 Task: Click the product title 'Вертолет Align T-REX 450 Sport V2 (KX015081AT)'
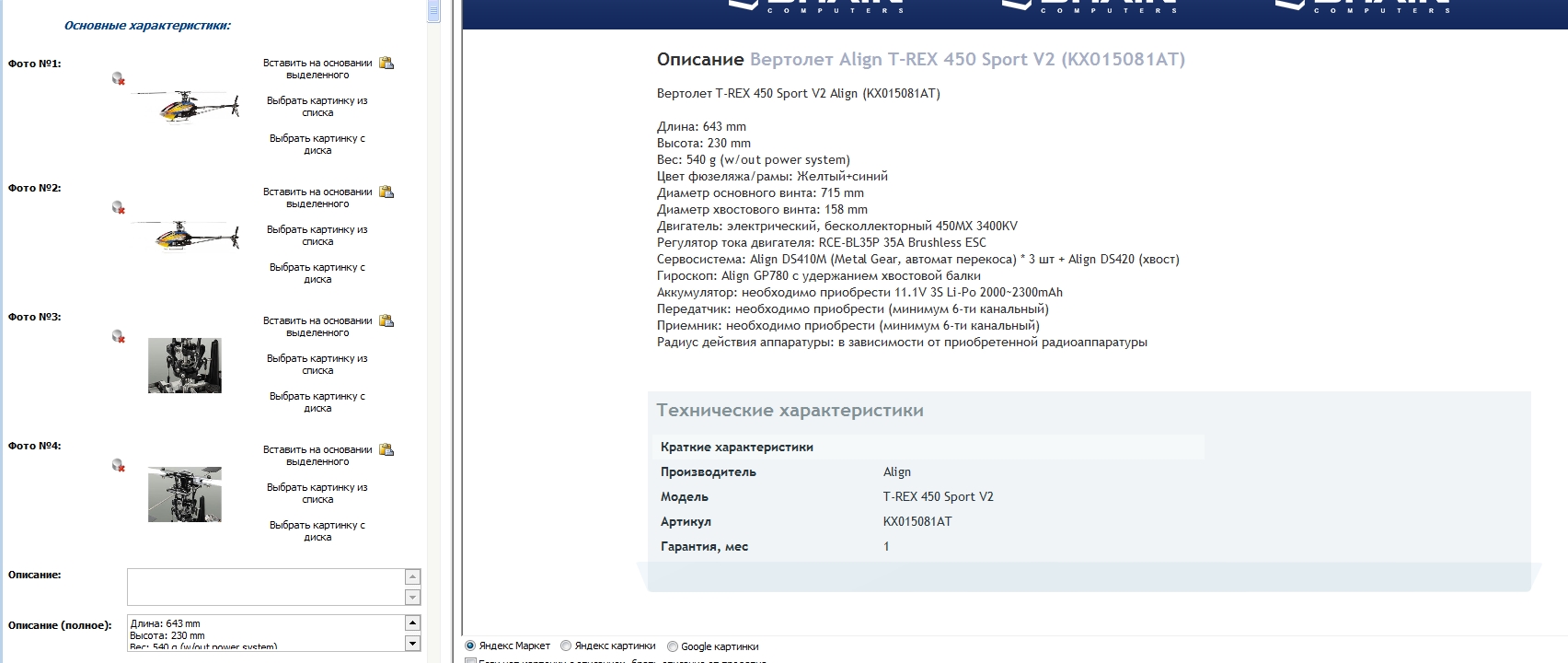[x=967, y=59]
